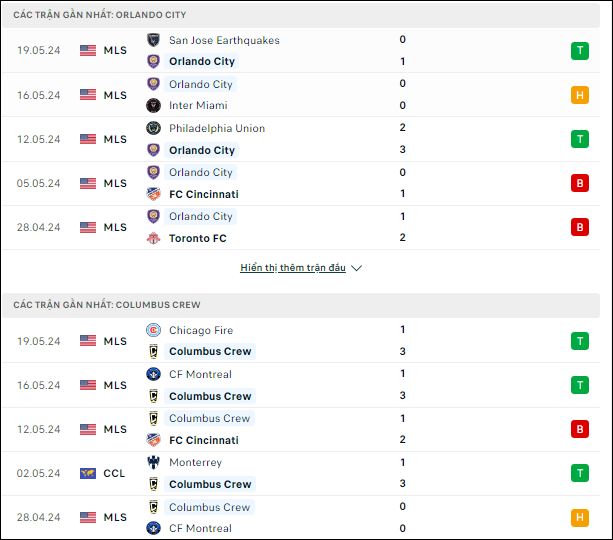Click the Toronto FC club crest
Viewport: 613px width, 540px height.
click(153, 238)
